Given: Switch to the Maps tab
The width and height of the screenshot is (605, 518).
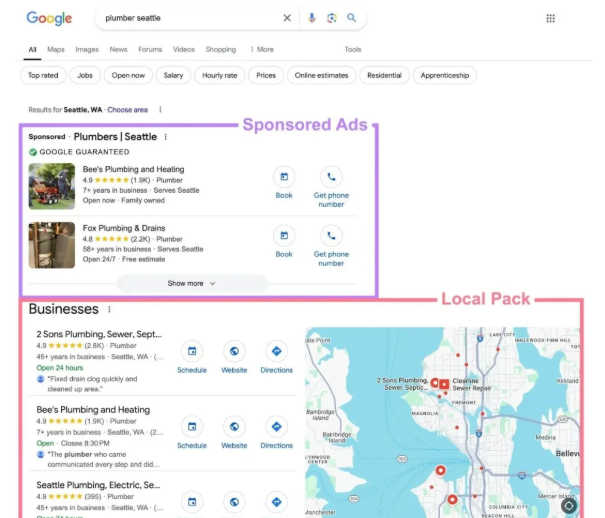Looking at the screenshot, I should (x=55, y=49).
